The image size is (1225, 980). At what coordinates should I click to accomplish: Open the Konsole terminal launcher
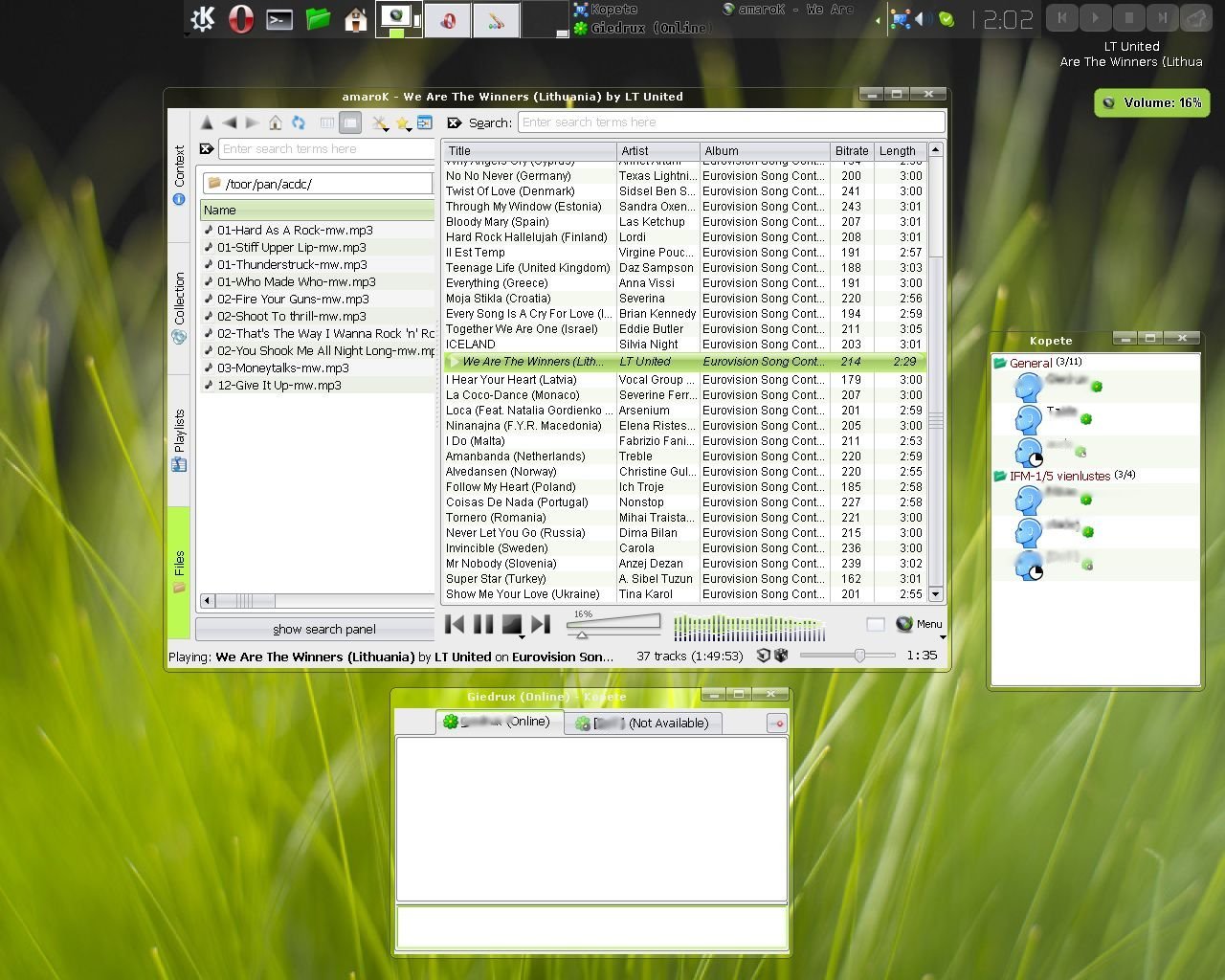tap(279, 19)
